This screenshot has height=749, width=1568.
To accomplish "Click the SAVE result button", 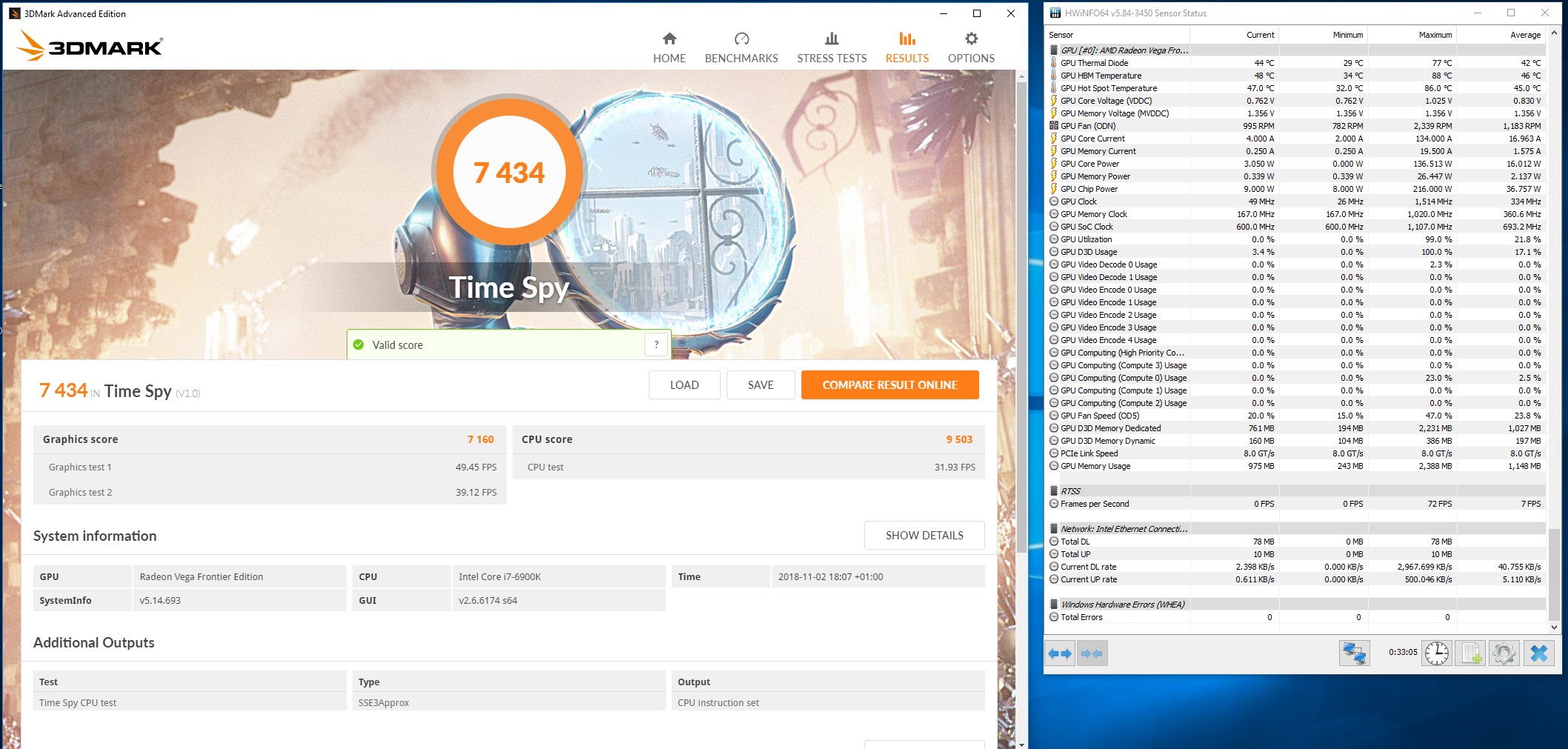I will pyautogui.click(x=761, y=385).
